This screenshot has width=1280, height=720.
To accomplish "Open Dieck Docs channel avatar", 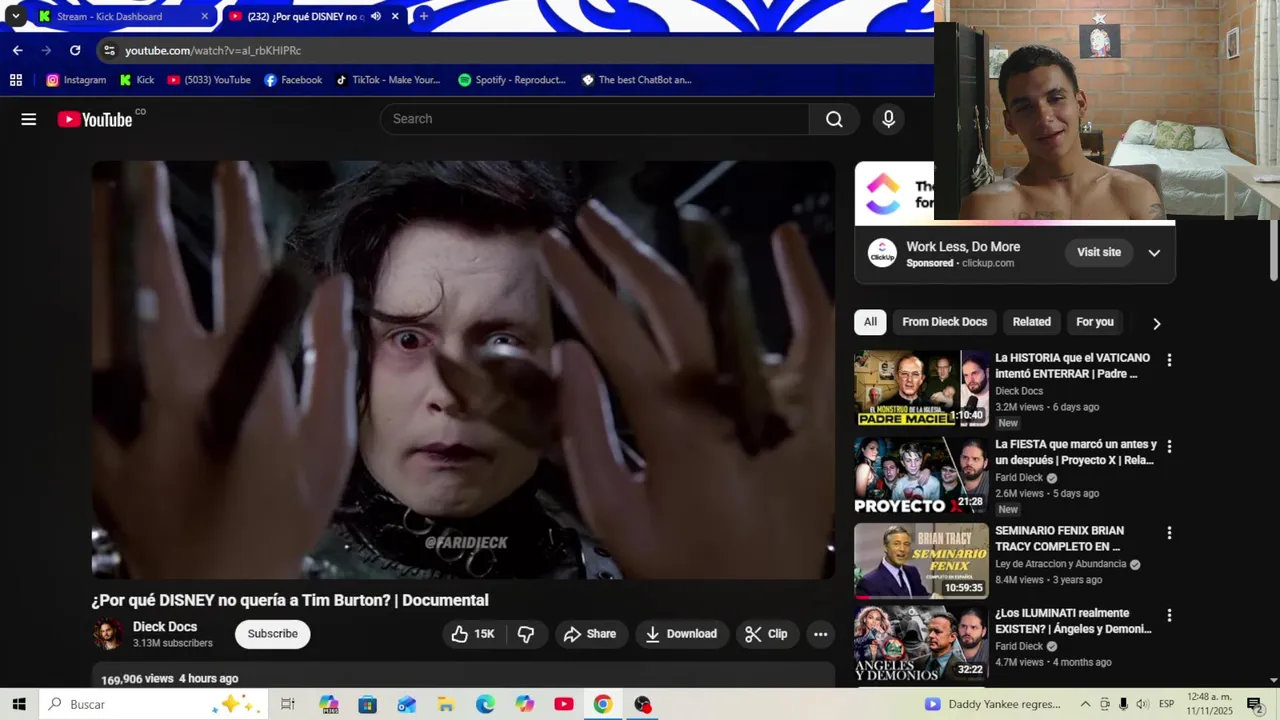I will click(108, 634).
